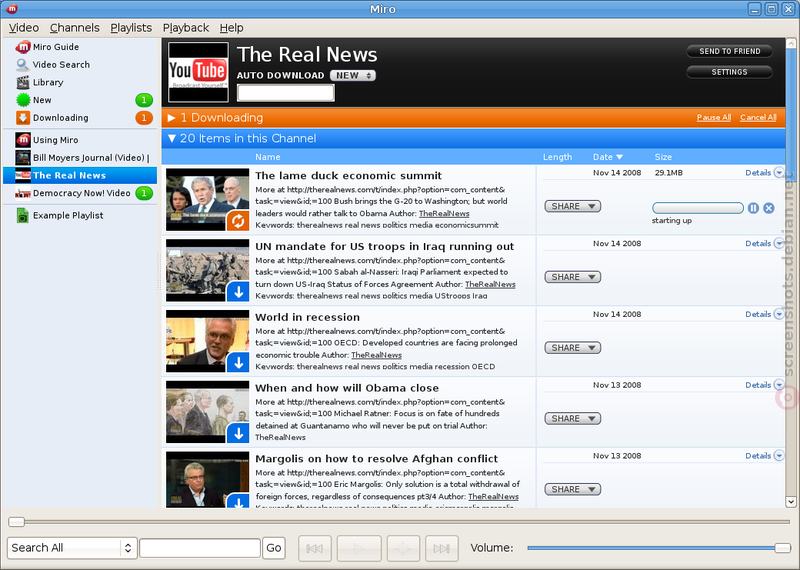The height and width of the screenshot is (570, 800).
Task: Click the starting up download progress bar
Action: 697,208
